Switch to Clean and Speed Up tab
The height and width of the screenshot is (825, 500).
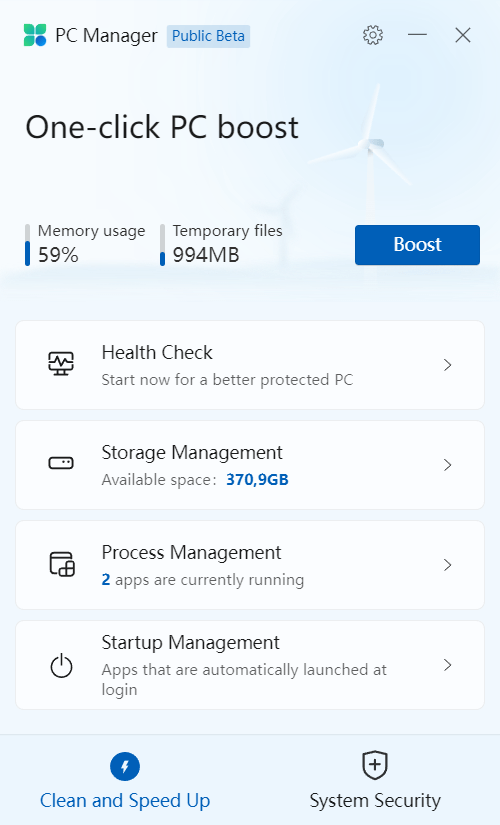(x=125, y=782)
